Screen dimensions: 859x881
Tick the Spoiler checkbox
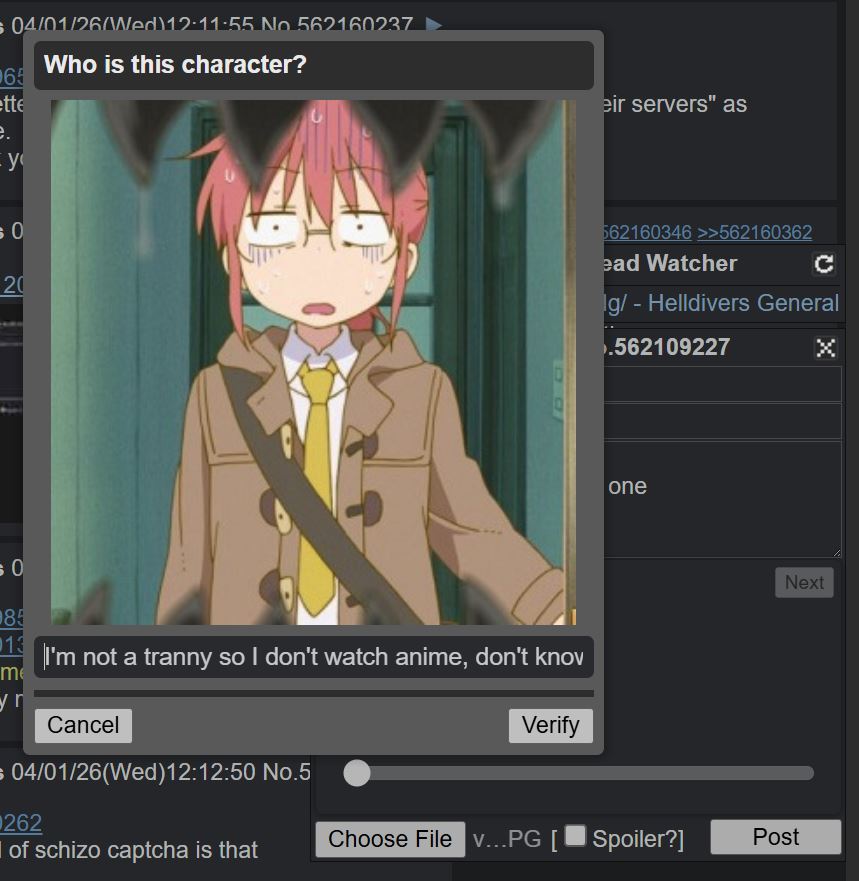tap(575, 835)
